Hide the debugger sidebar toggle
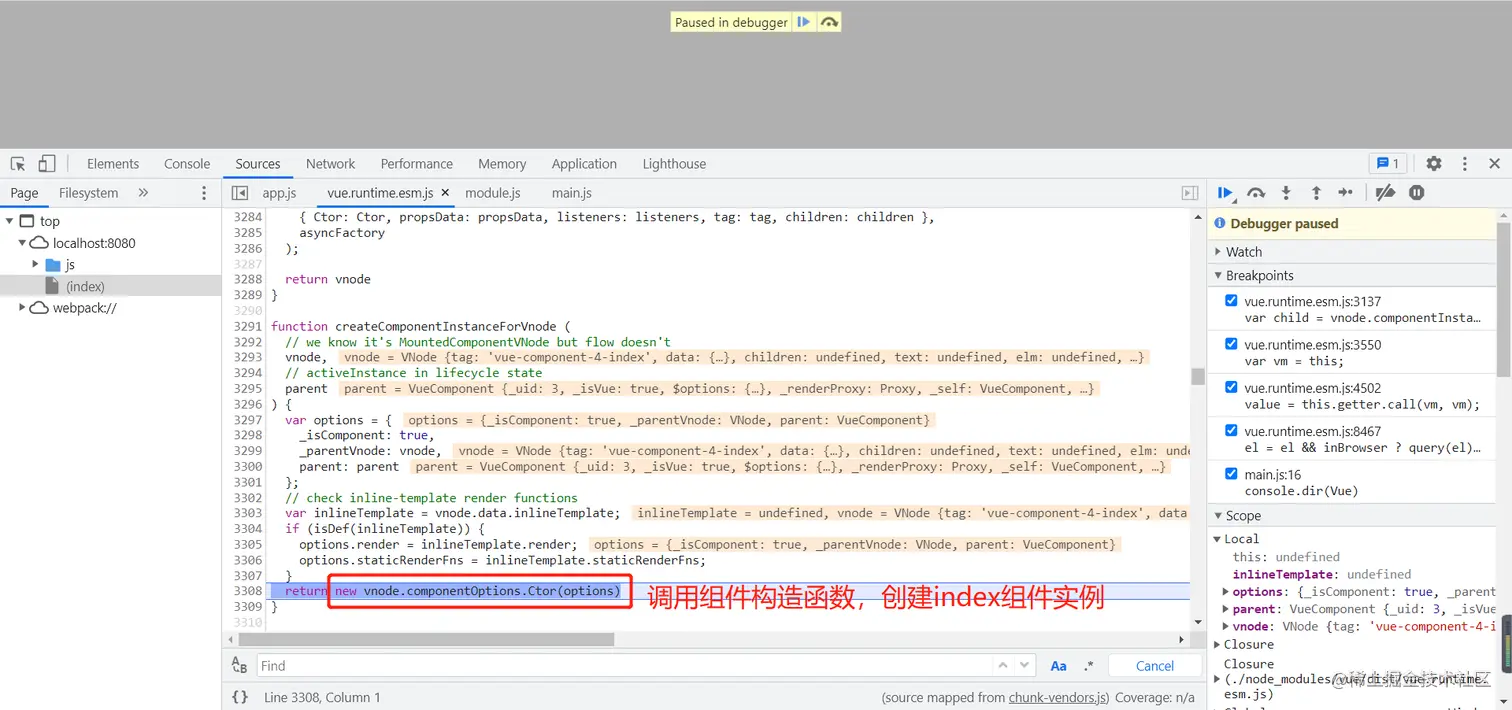The height and width of the screenshot is (710, 1512). (1190, 193)
